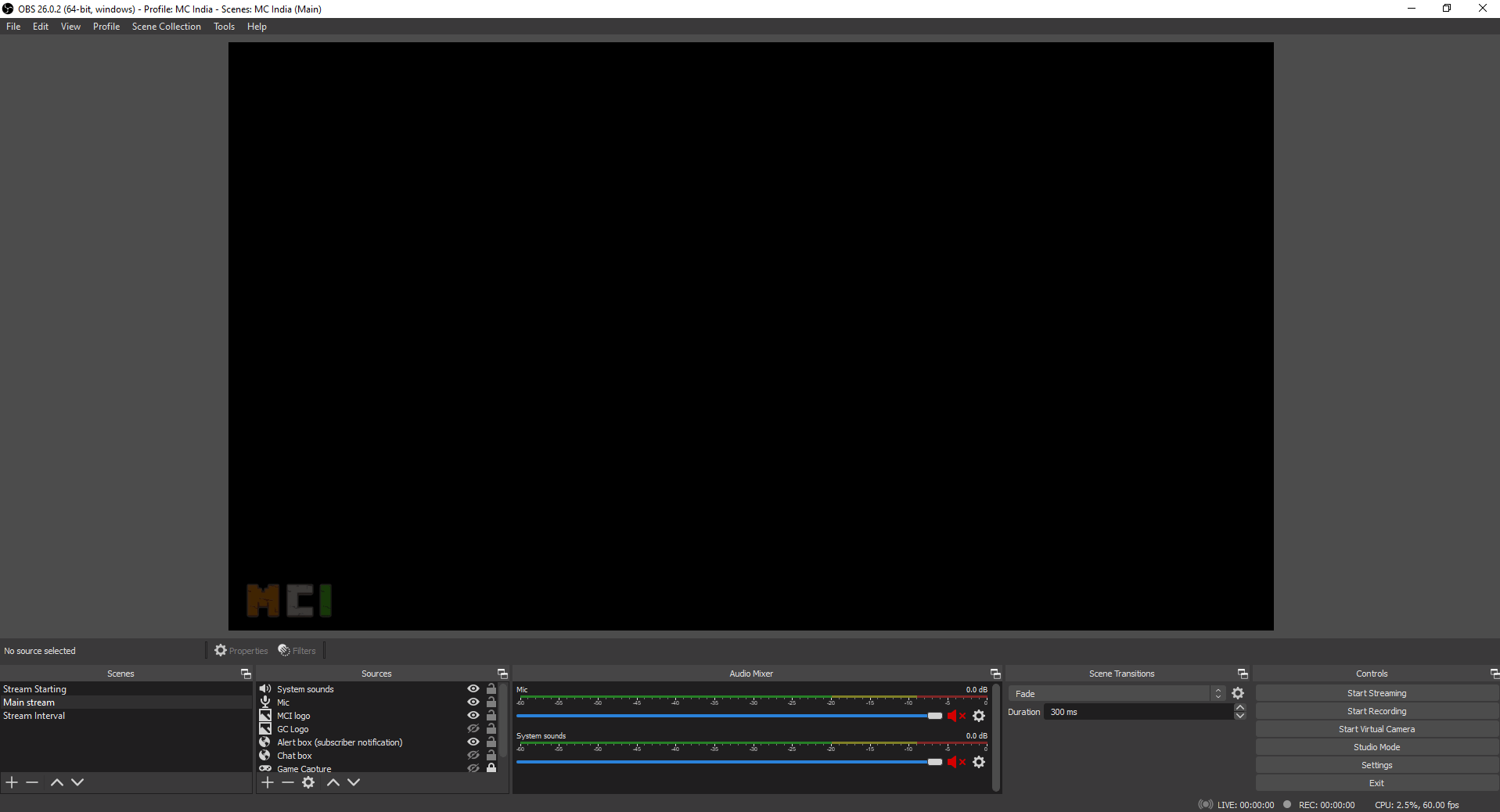Open the Profile menu
Viewport: 1500px width, 812px height.
(106, 27)
